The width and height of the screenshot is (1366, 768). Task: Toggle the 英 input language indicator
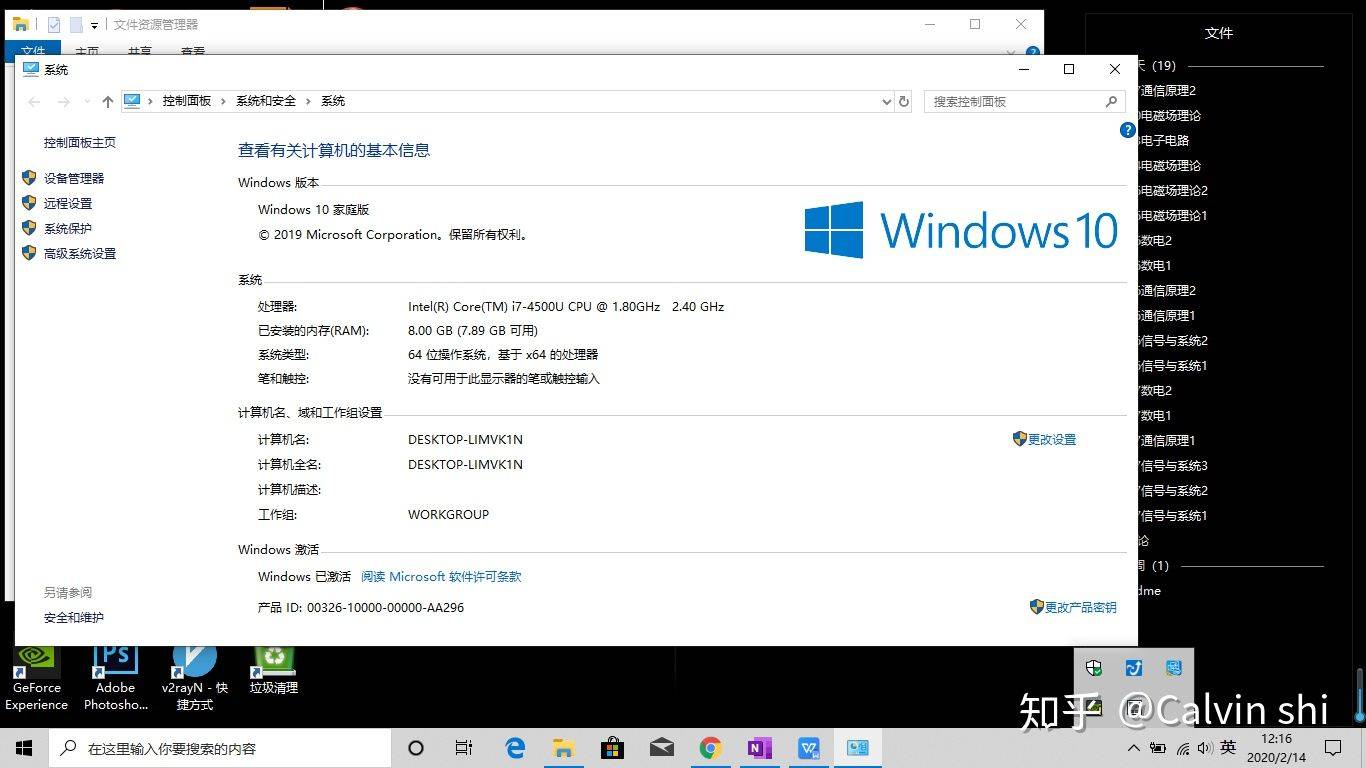pos(1228,748)
